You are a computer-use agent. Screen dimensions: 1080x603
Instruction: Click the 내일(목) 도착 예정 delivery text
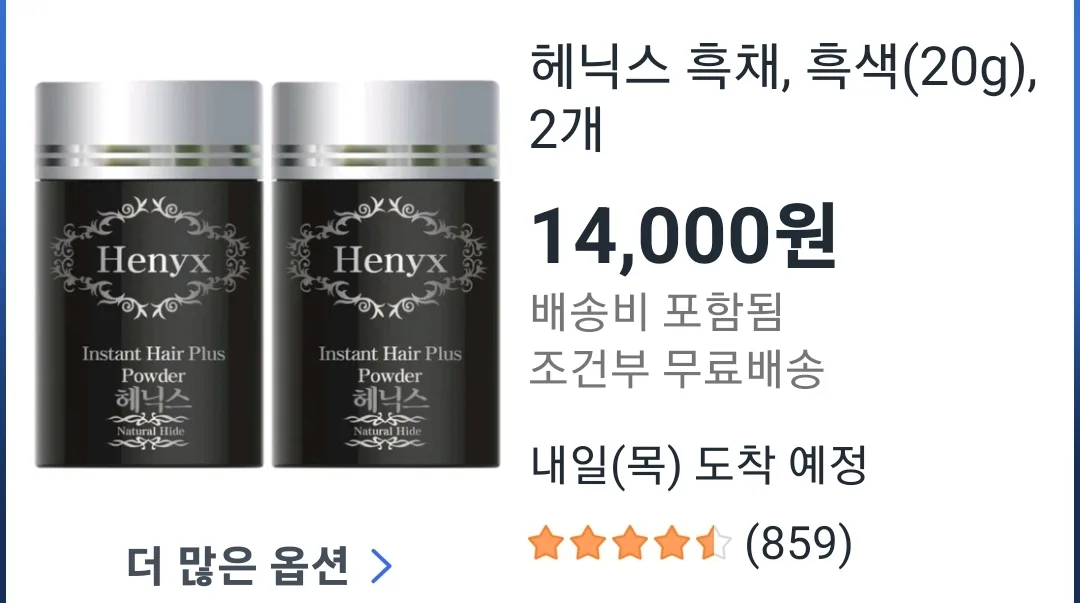point(698,465)
